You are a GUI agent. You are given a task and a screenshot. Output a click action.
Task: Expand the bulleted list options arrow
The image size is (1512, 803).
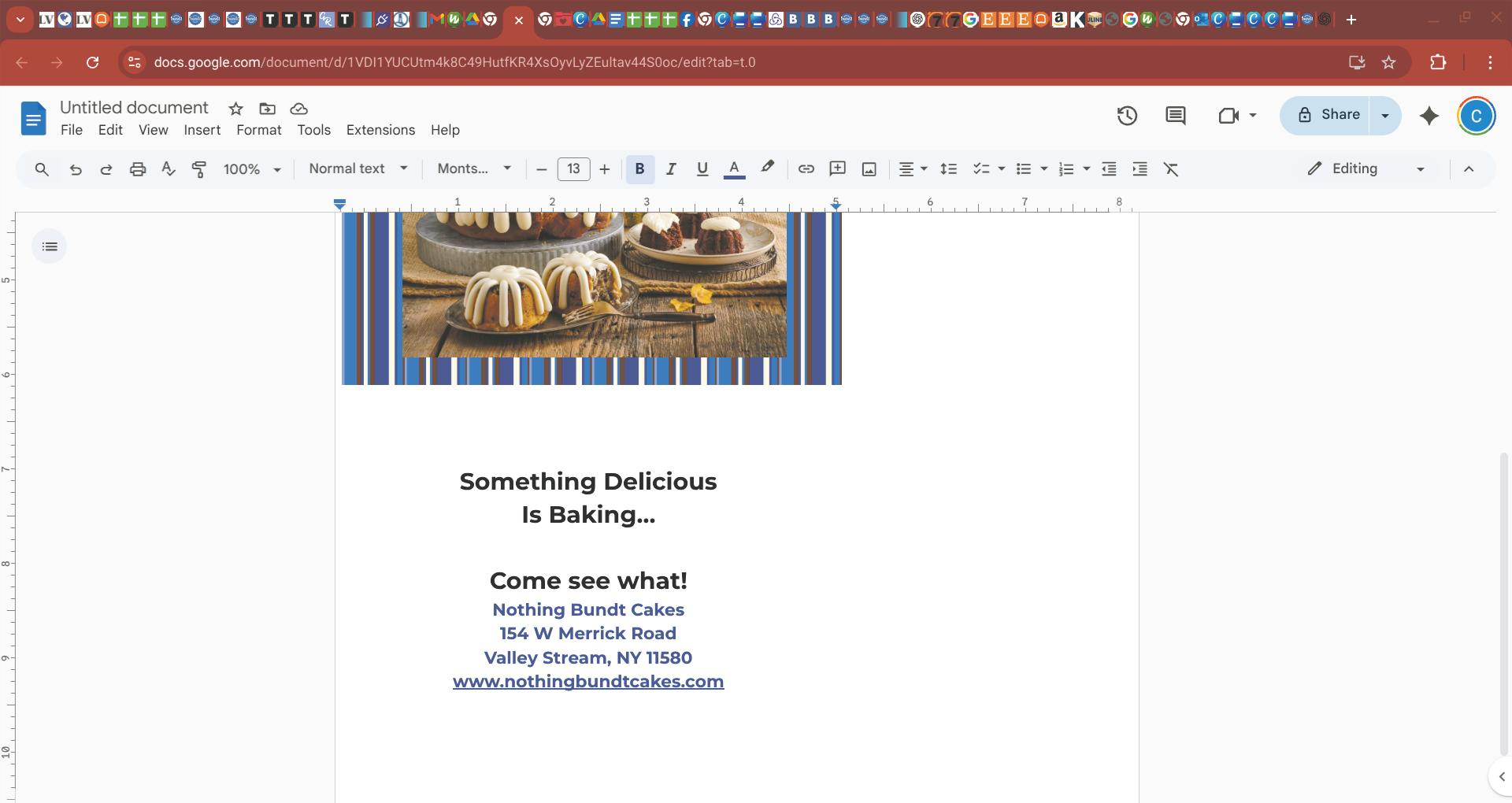click(x=1044, y=169)
